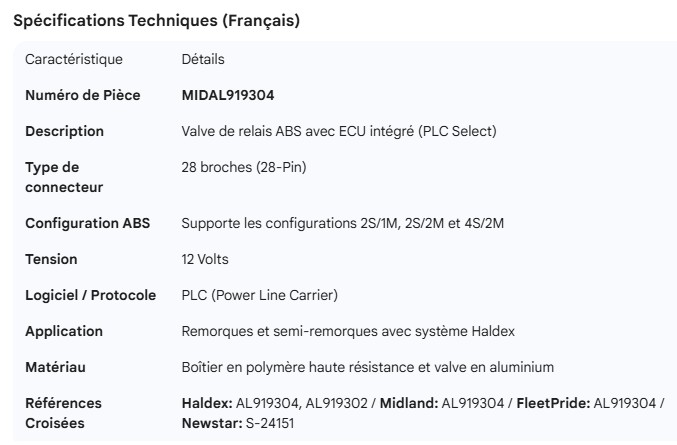Screen dimensions: 677x445
Task: Click the 'Détails' column header
Action: coord(203,59)
